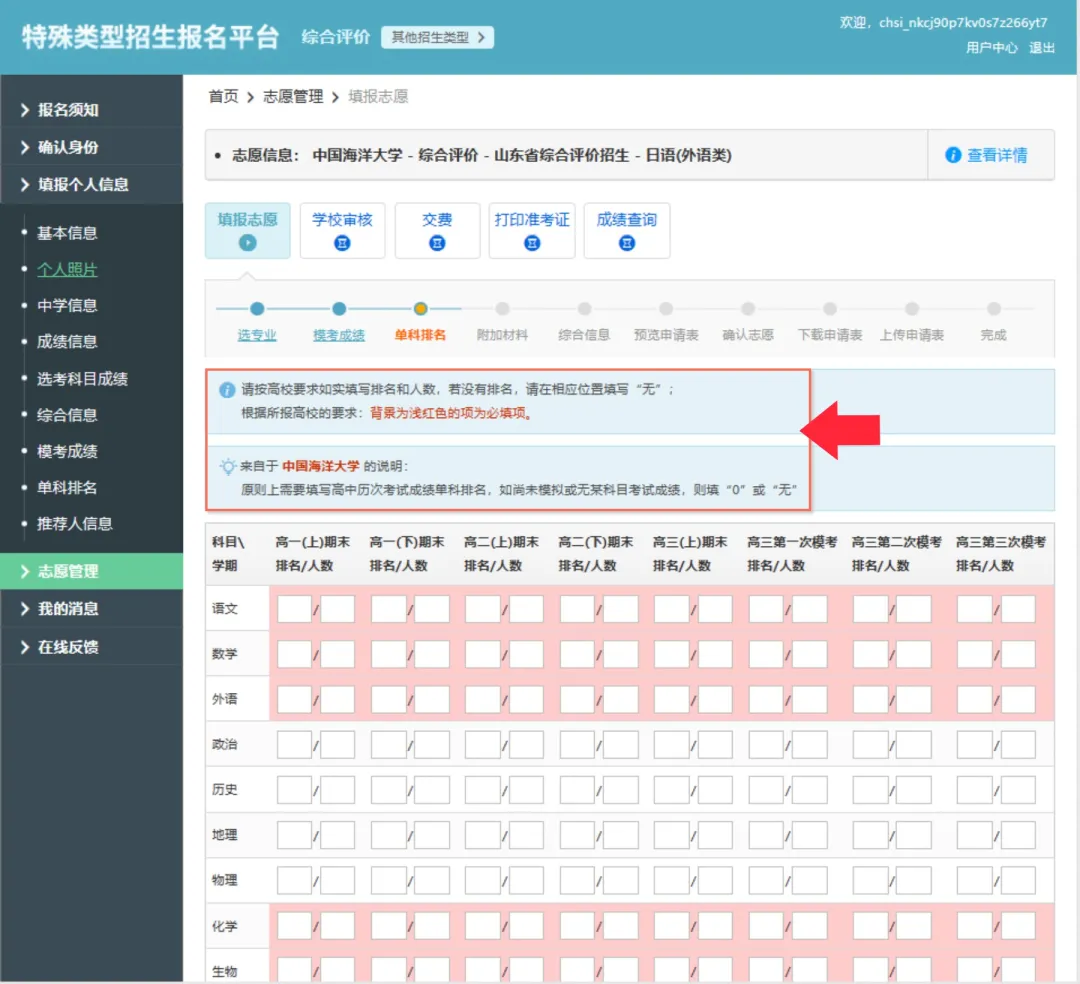Expand the 确认身份 sidebar section
Screen dimensions: 1080x984
coord(92,147)
